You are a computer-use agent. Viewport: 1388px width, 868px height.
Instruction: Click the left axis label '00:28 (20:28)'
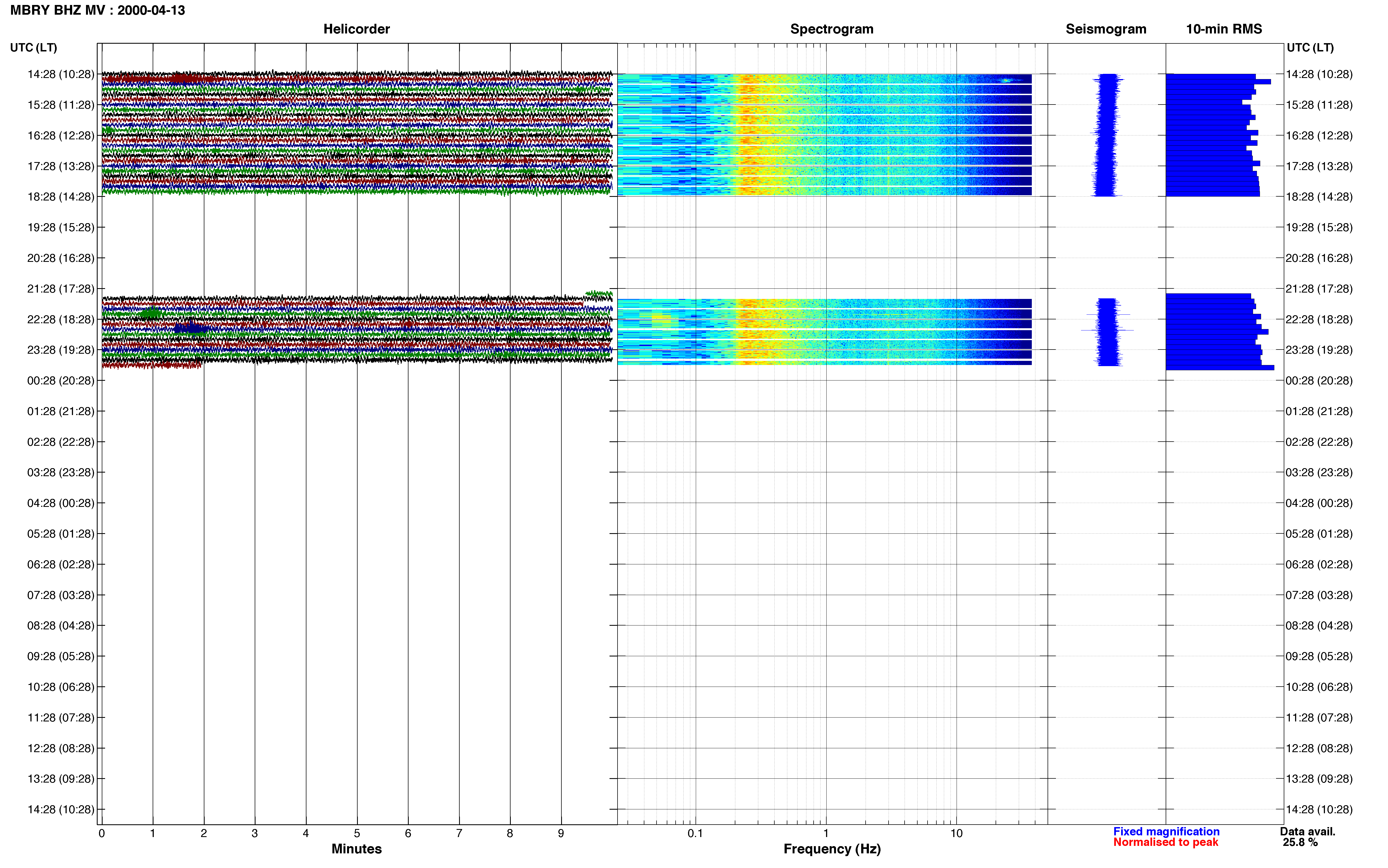coord(61,380)
